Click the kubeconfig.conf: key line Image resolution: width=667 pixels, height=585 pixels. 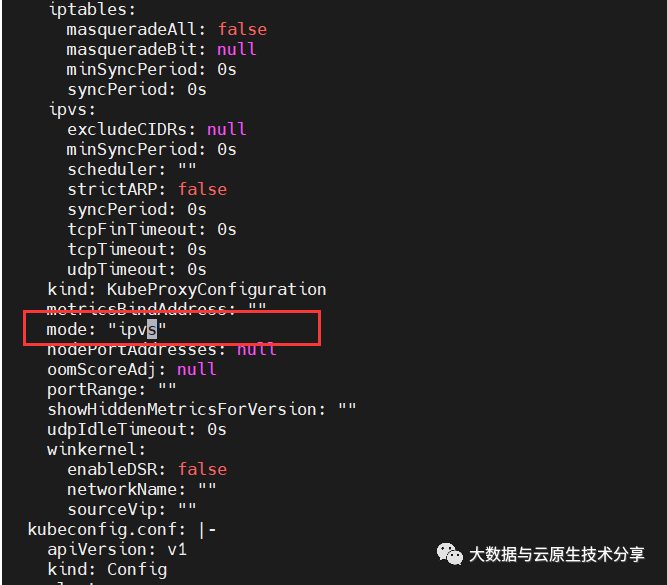122,529
